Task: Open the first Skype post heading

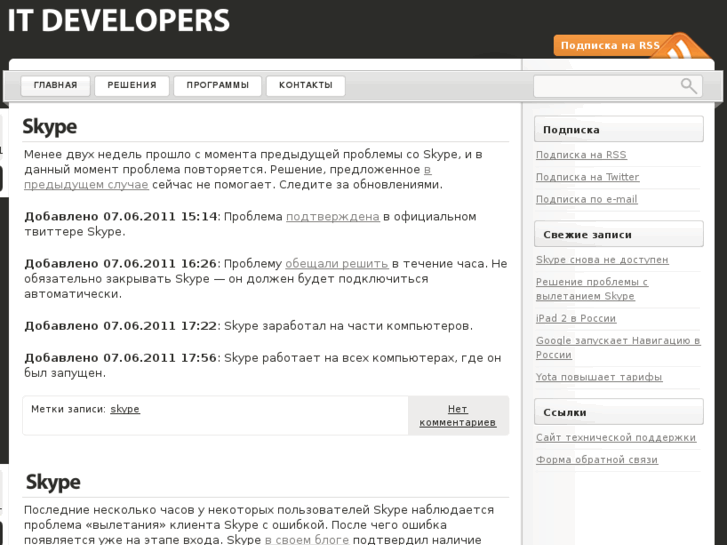Action: [50, 127]
